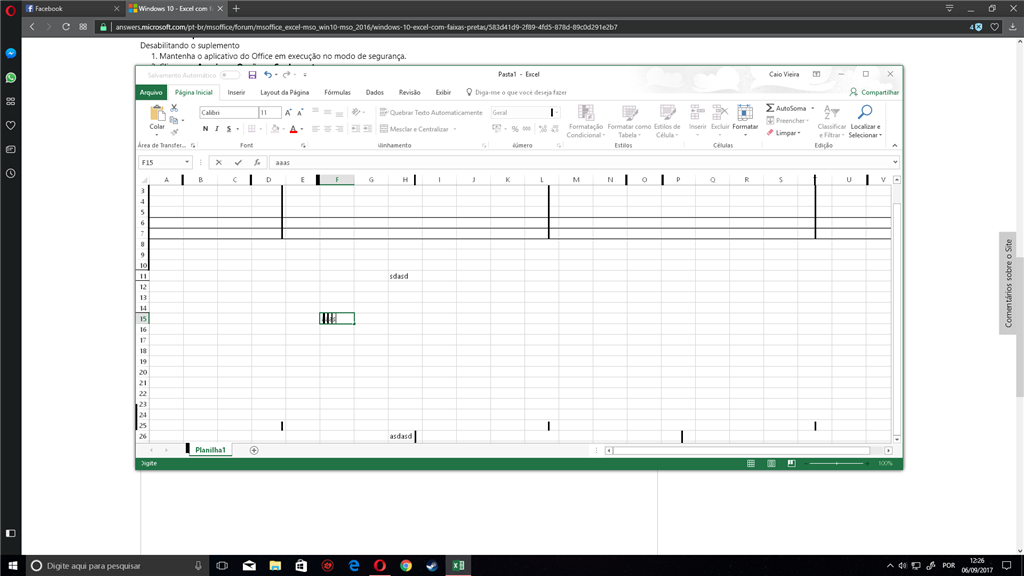Switch to the Fórmulas tab

338,93
